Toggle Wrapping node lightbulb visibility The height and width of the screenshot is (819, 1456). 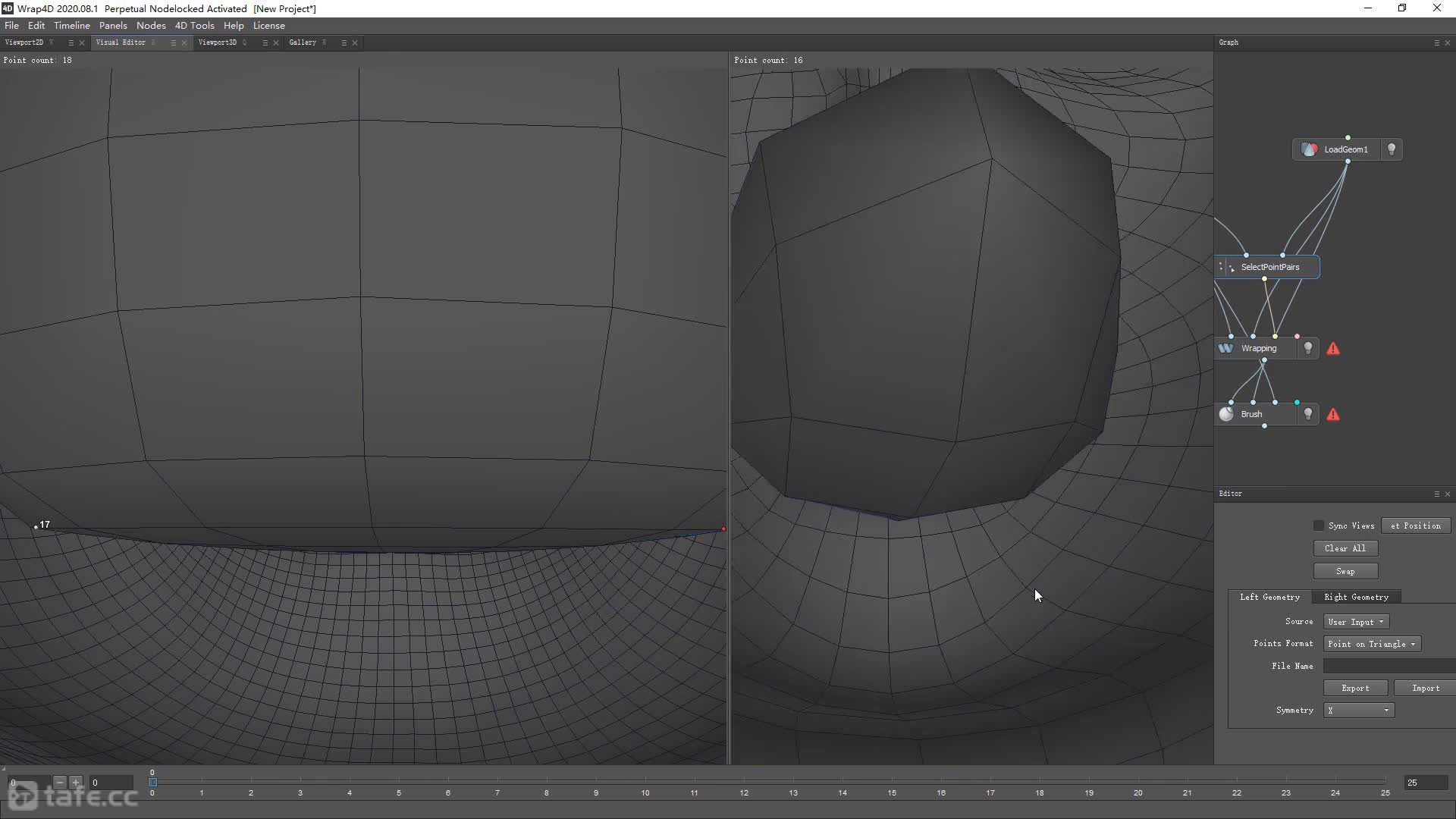[x=1308, y=348]
